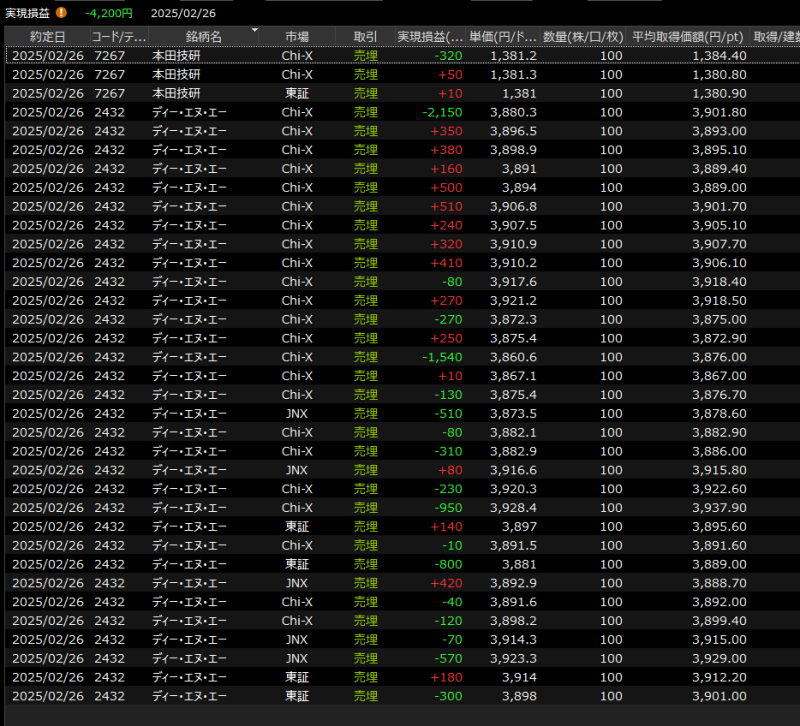Click the -800 realized loss cell
Viewport: 800px width, 726px height.
click(x=448, y=565)
